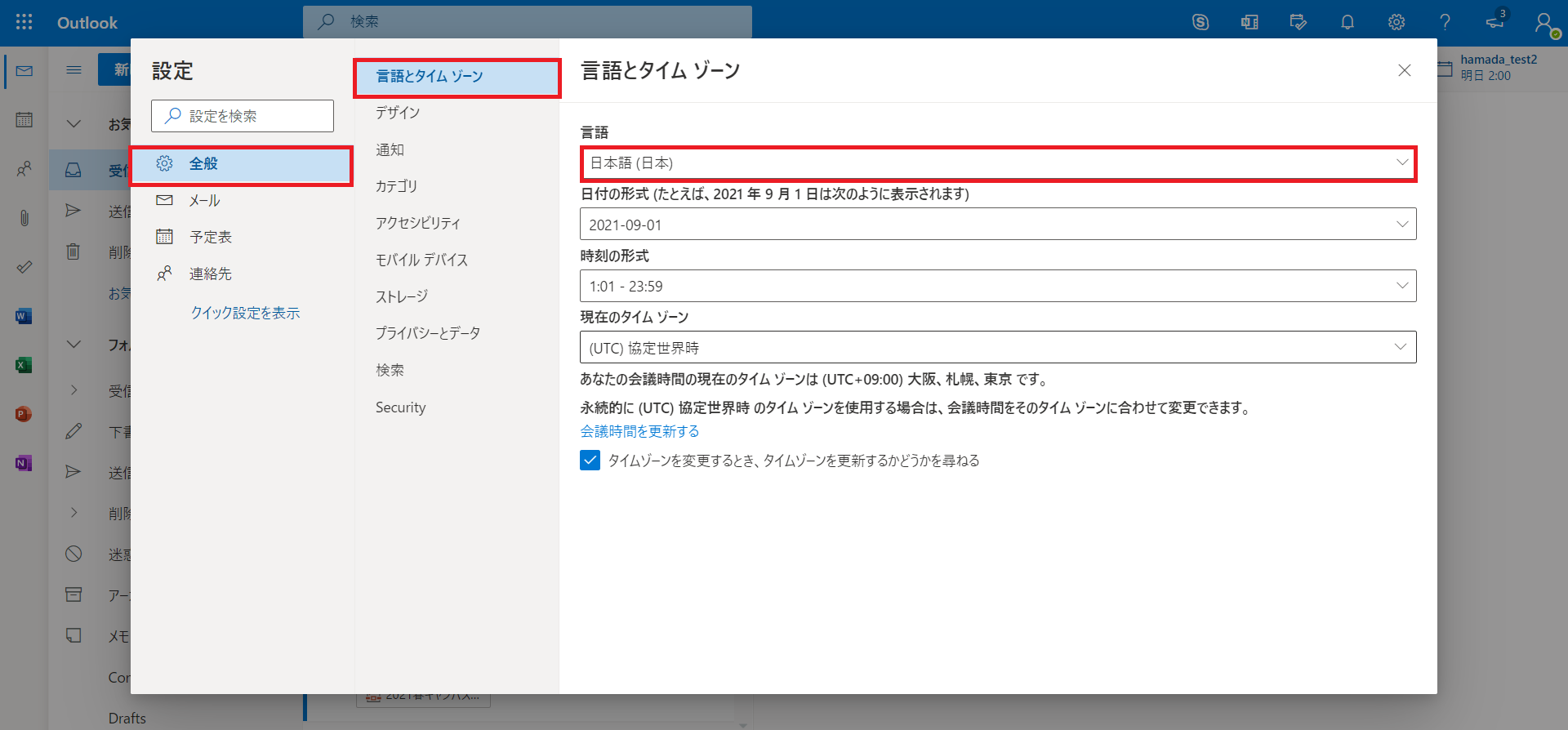Open PowerPoint from the left app rail
The height and width of the screenshot is (730, 1568).
point(24,414)
